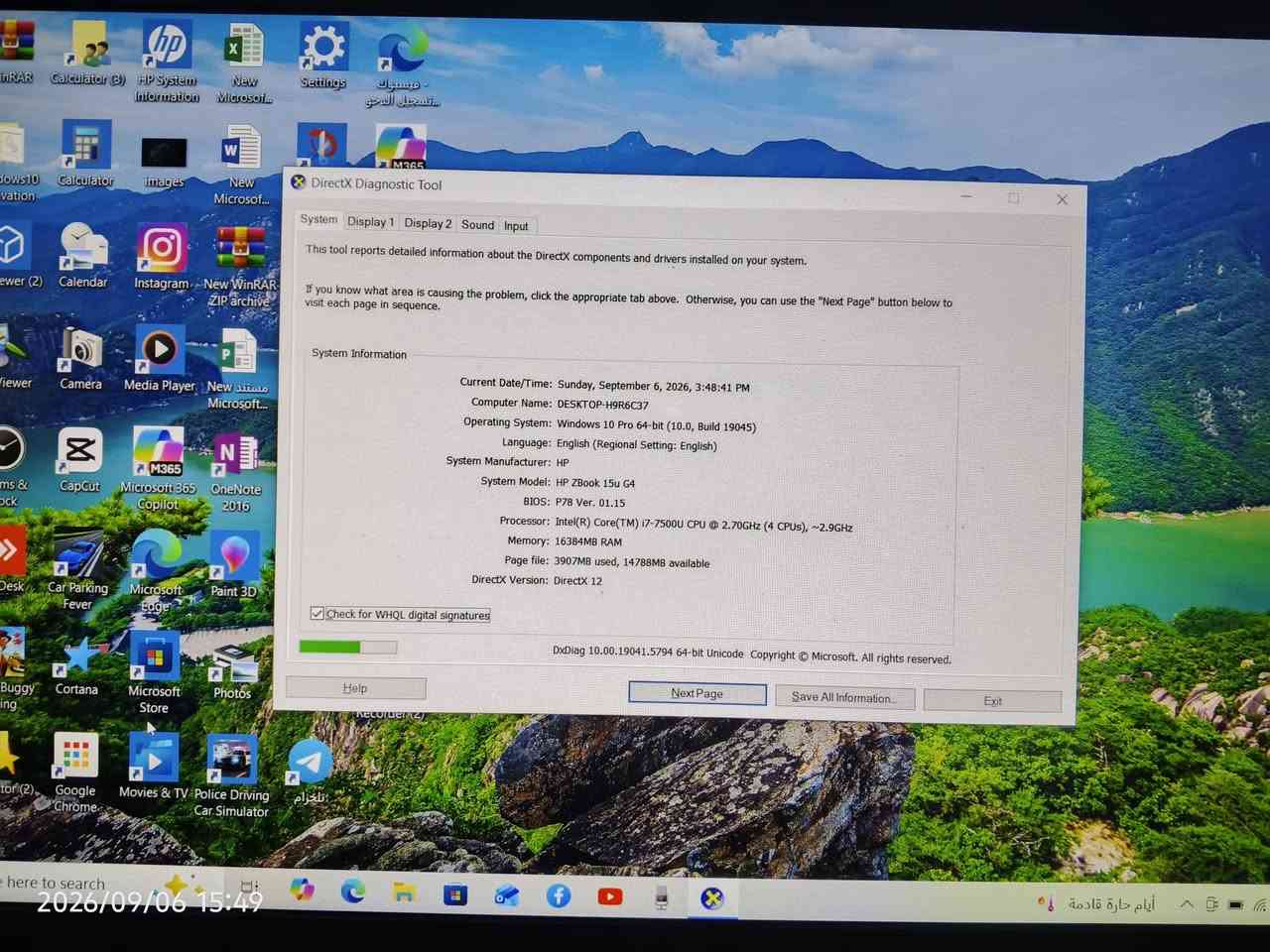
Task: Open the HP System Information shortcut
Action: coord(167,62)
